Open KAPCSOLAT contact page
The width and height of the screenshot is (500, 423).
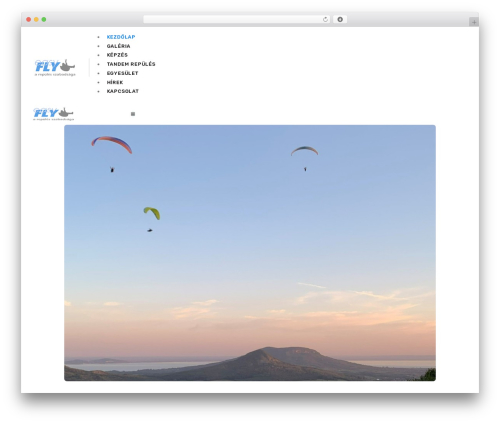coord(123,91)
